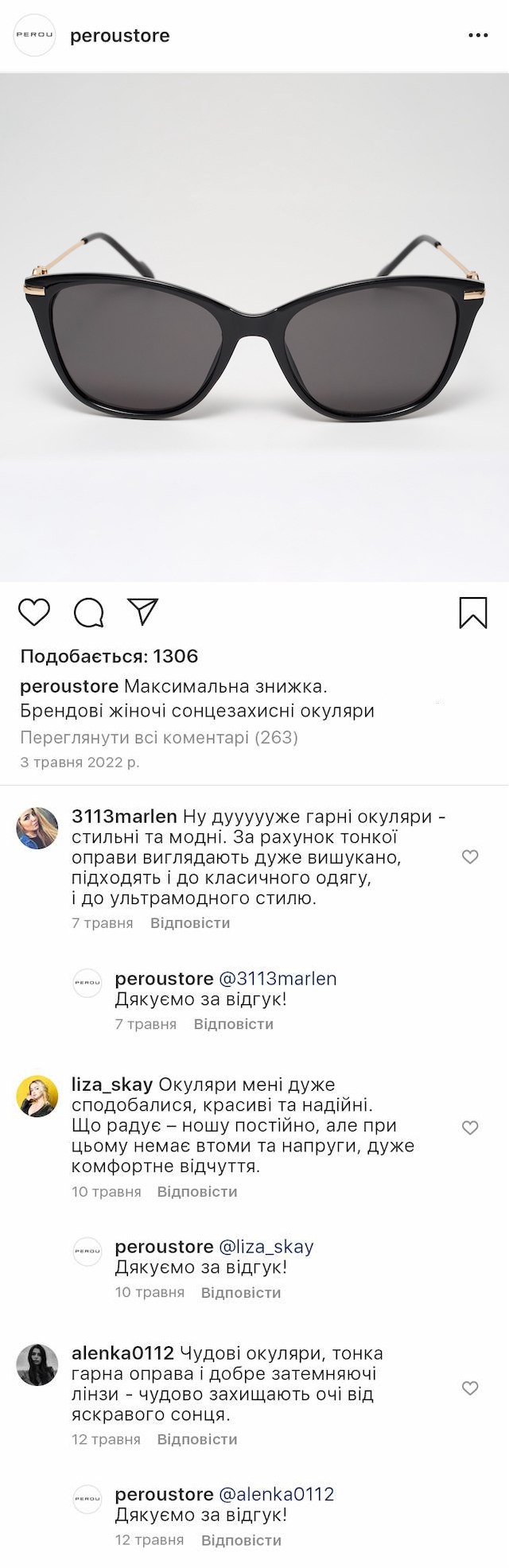Open the sunglasses product photo
The width and height of the screenshot is (509, 1568).
[254, 327]
